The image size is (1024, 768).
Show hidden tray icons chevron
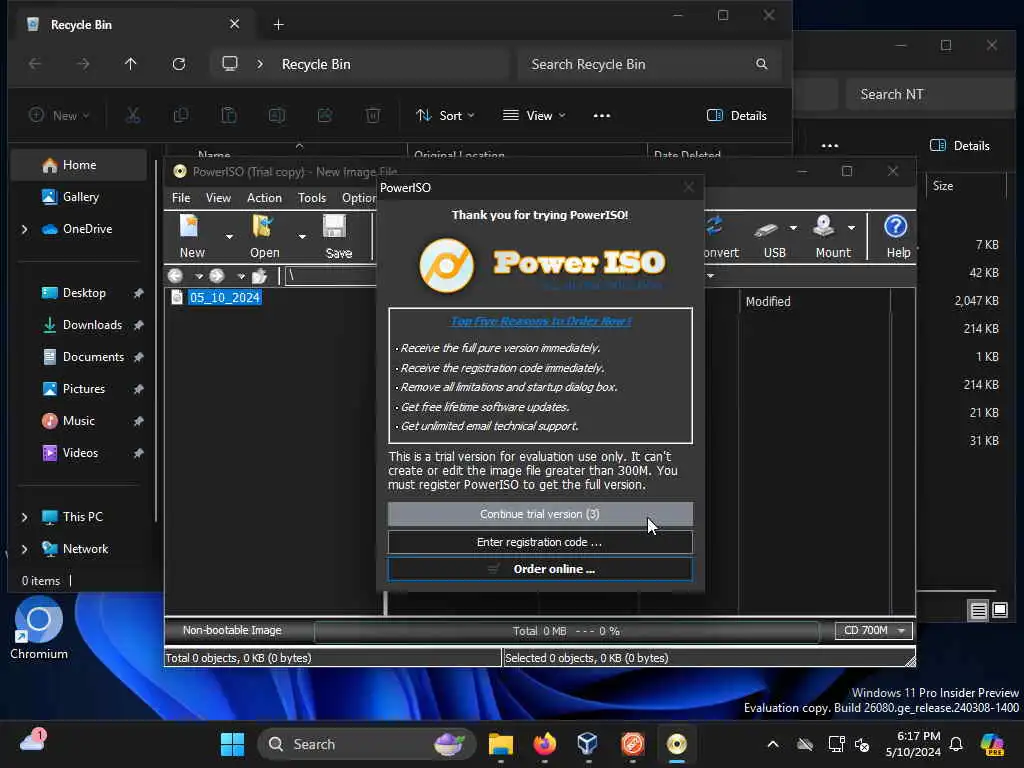tap(773, 744)
